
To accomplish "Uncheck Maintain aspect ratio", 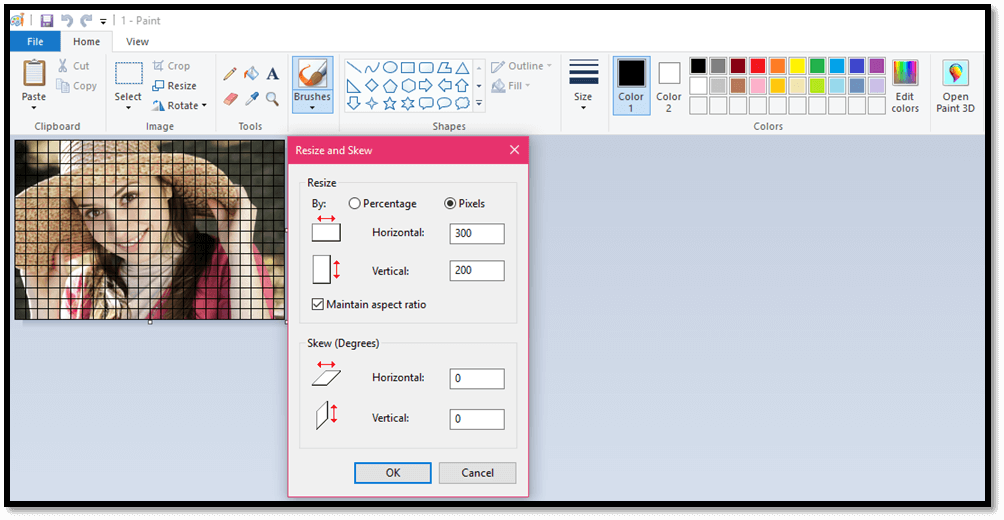I will (318, 304).
